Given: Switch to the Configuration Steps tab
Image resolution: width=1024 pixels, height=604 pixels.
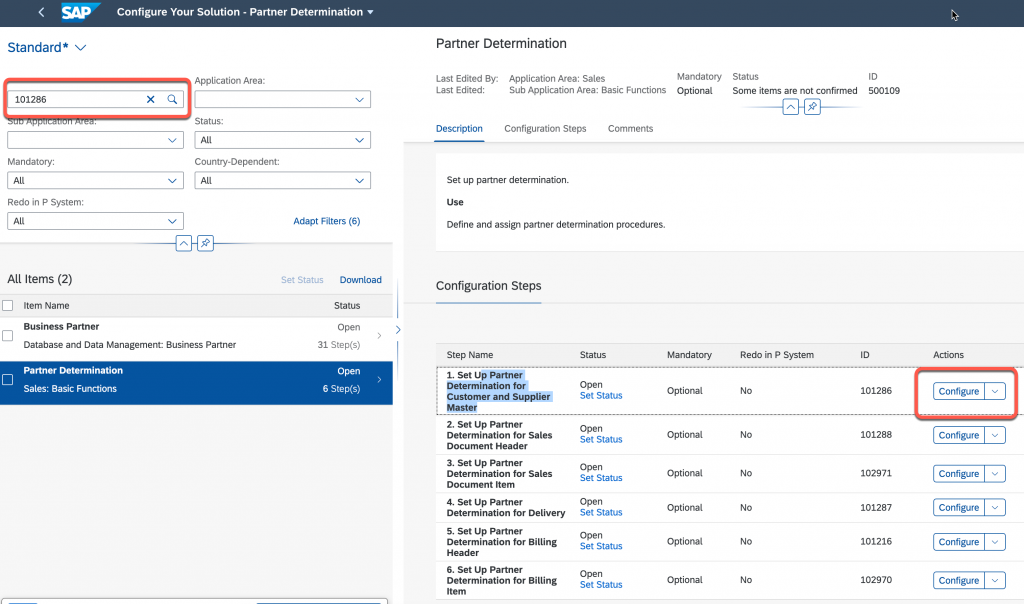Looking at the screenshot, I should coord(545,129).
